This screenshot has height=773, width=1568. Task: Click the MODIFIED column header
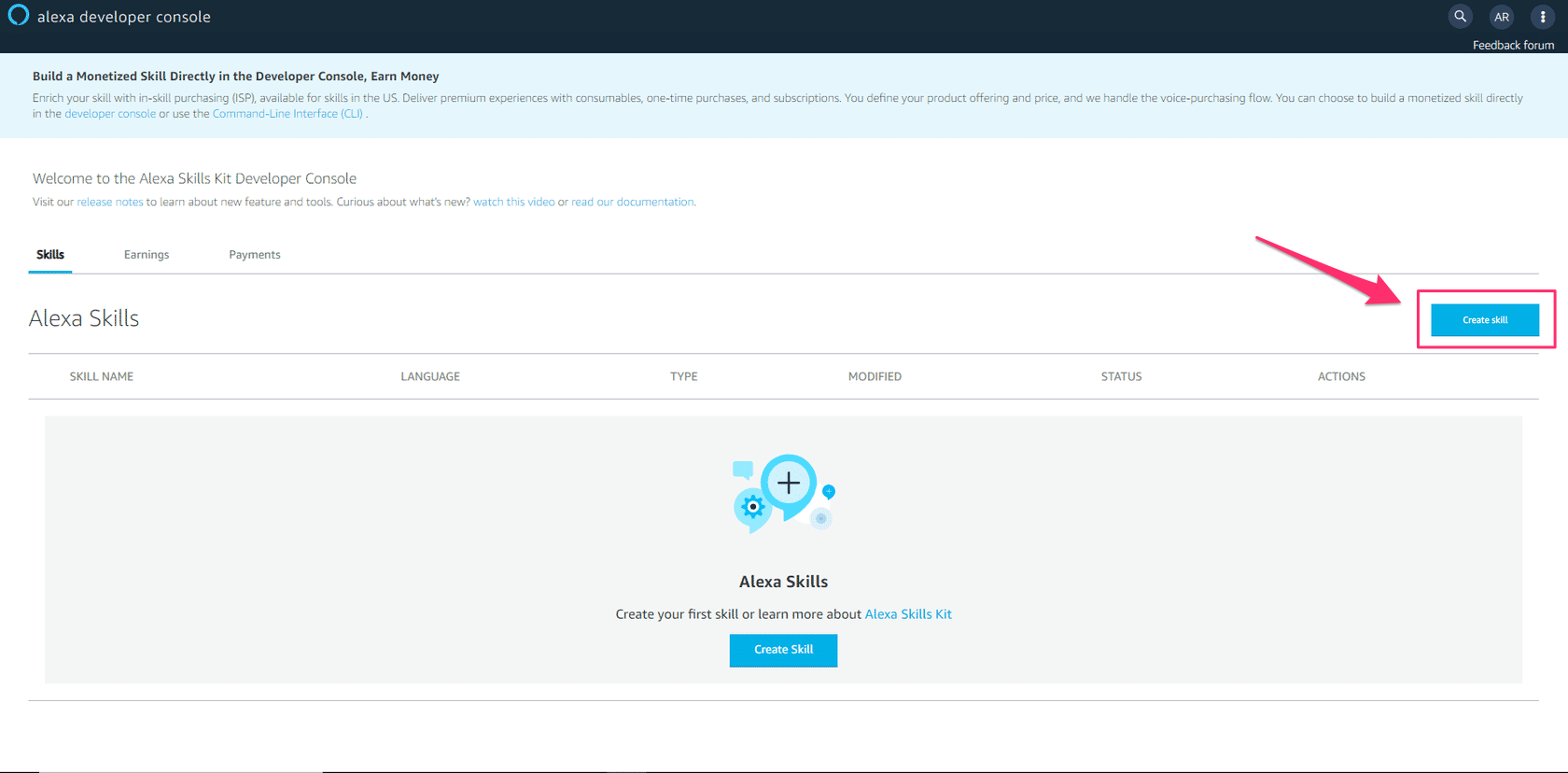(875, 376)
